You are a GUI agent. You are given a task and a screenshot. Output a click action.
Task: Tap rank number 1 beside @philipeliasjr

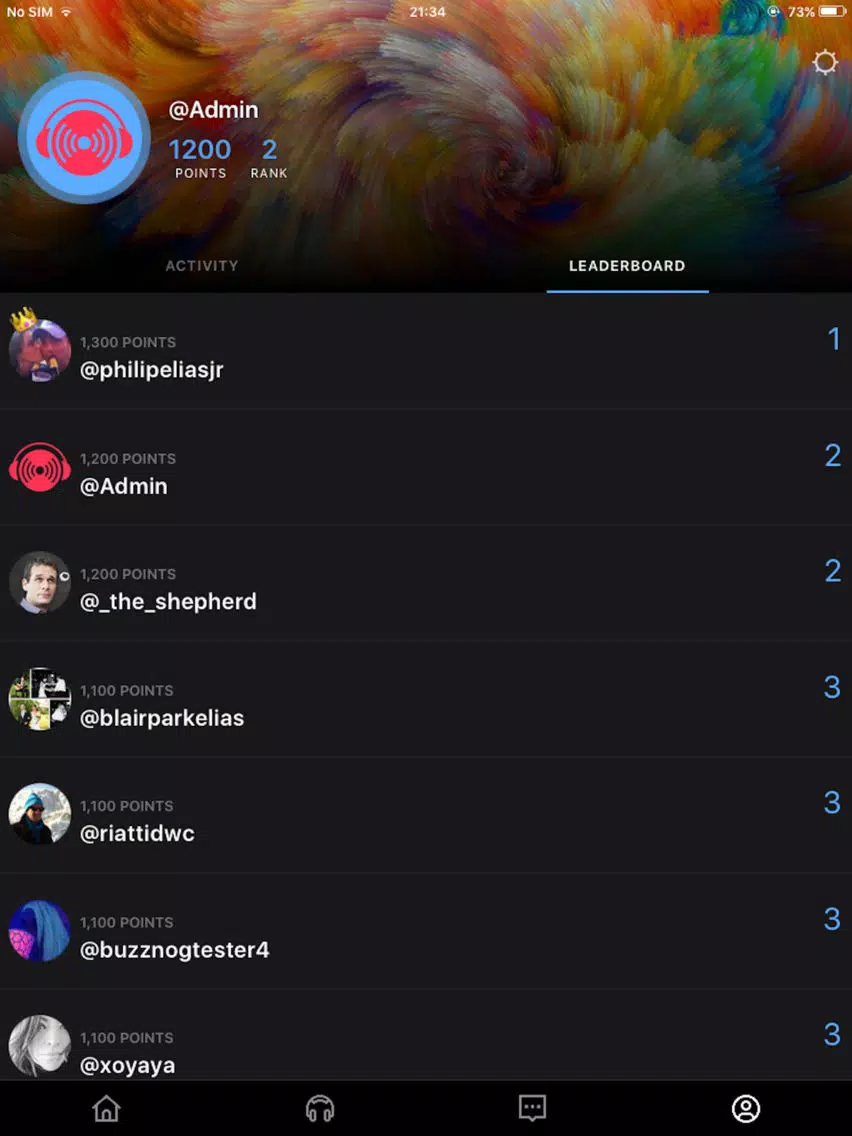coord(834,338)
